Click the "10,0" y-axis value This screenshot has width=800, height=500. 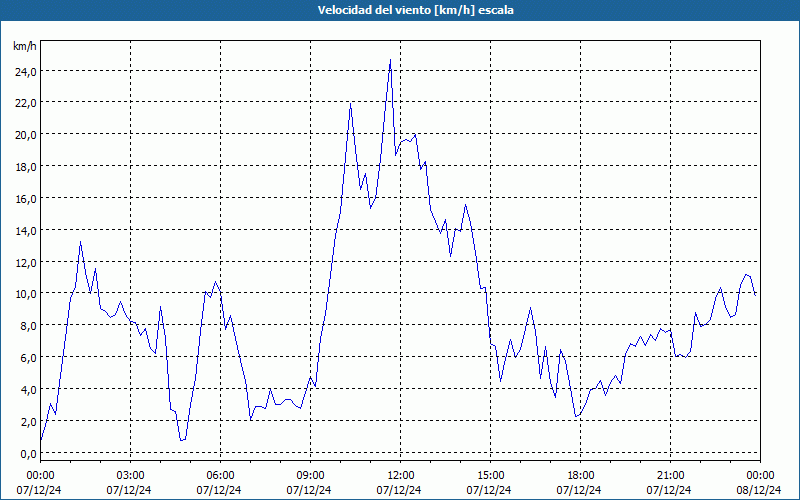coord(26,294)
